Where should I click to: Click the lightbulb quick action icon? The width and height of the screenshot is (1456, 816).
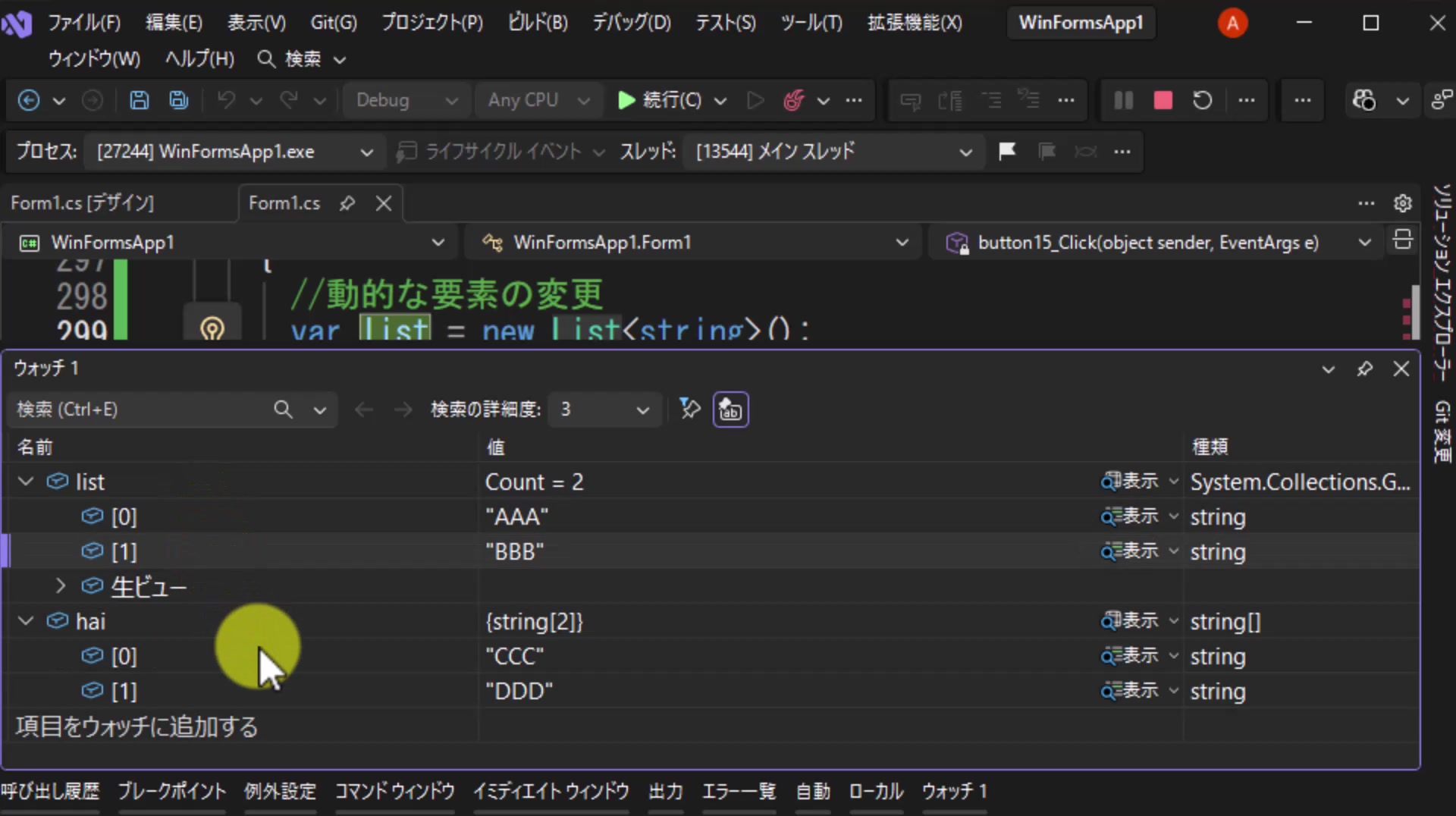click(212, 328)
